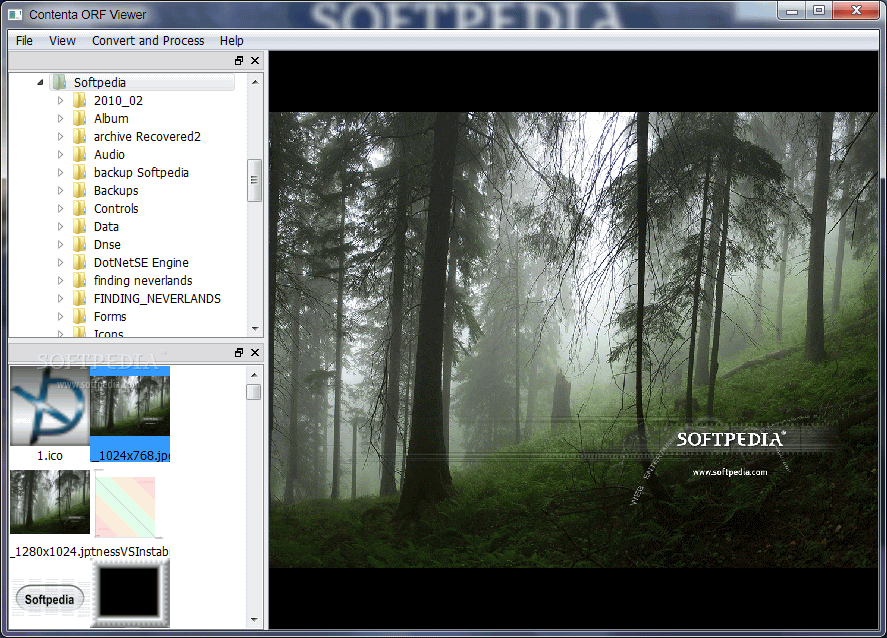Click the Dnse folder icon
The height and width of the screenshot is (638, 887).
pyautogui.click(x=79, y=245)
